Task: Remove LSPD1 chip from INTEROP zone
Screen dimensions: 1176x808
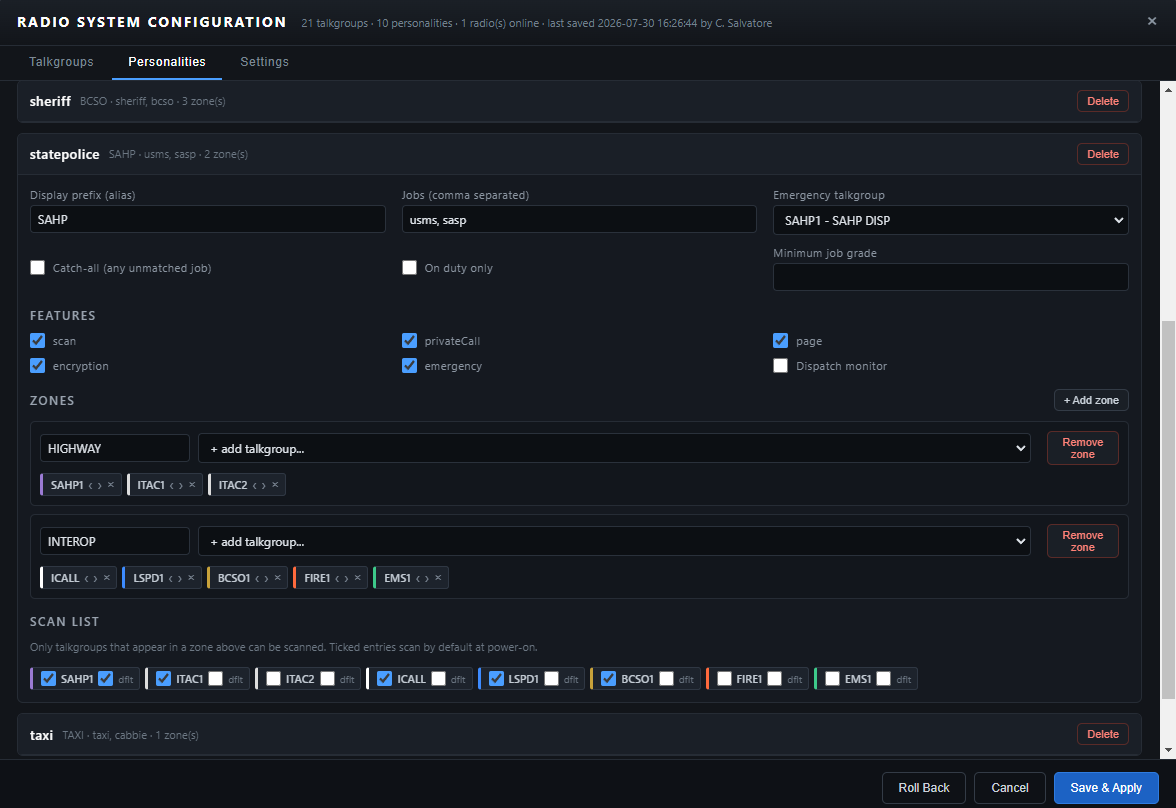Action: tap(191, 578)
